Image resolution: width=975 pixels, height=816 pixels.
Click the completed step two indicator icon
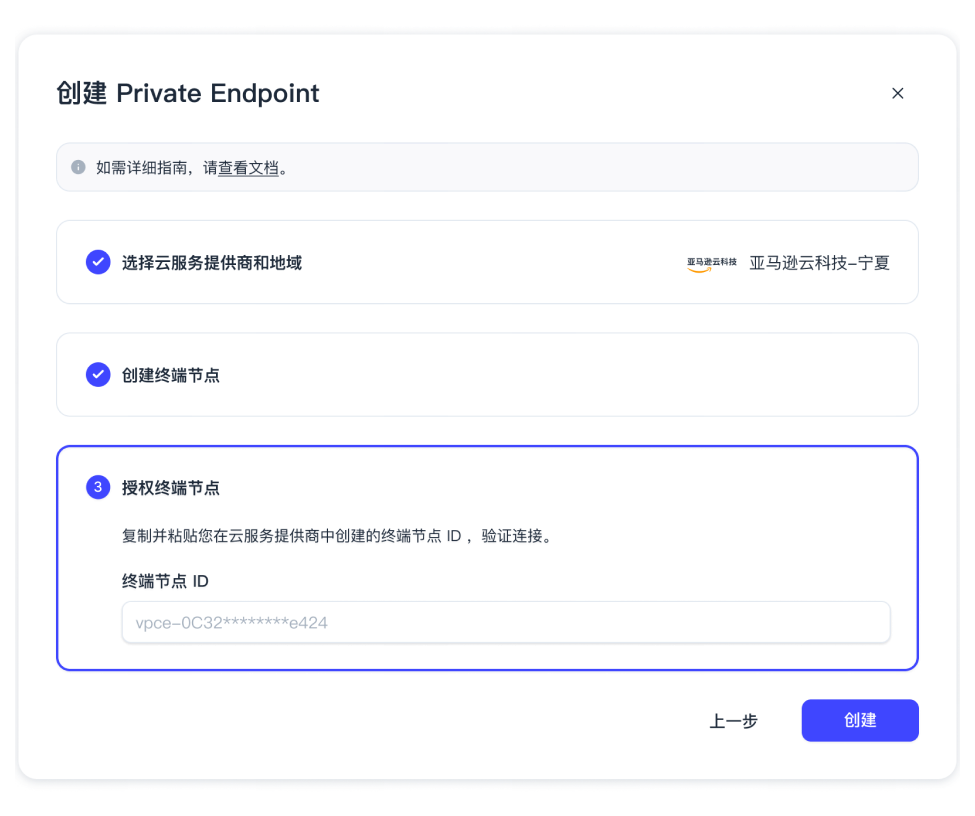coord(97,374)
